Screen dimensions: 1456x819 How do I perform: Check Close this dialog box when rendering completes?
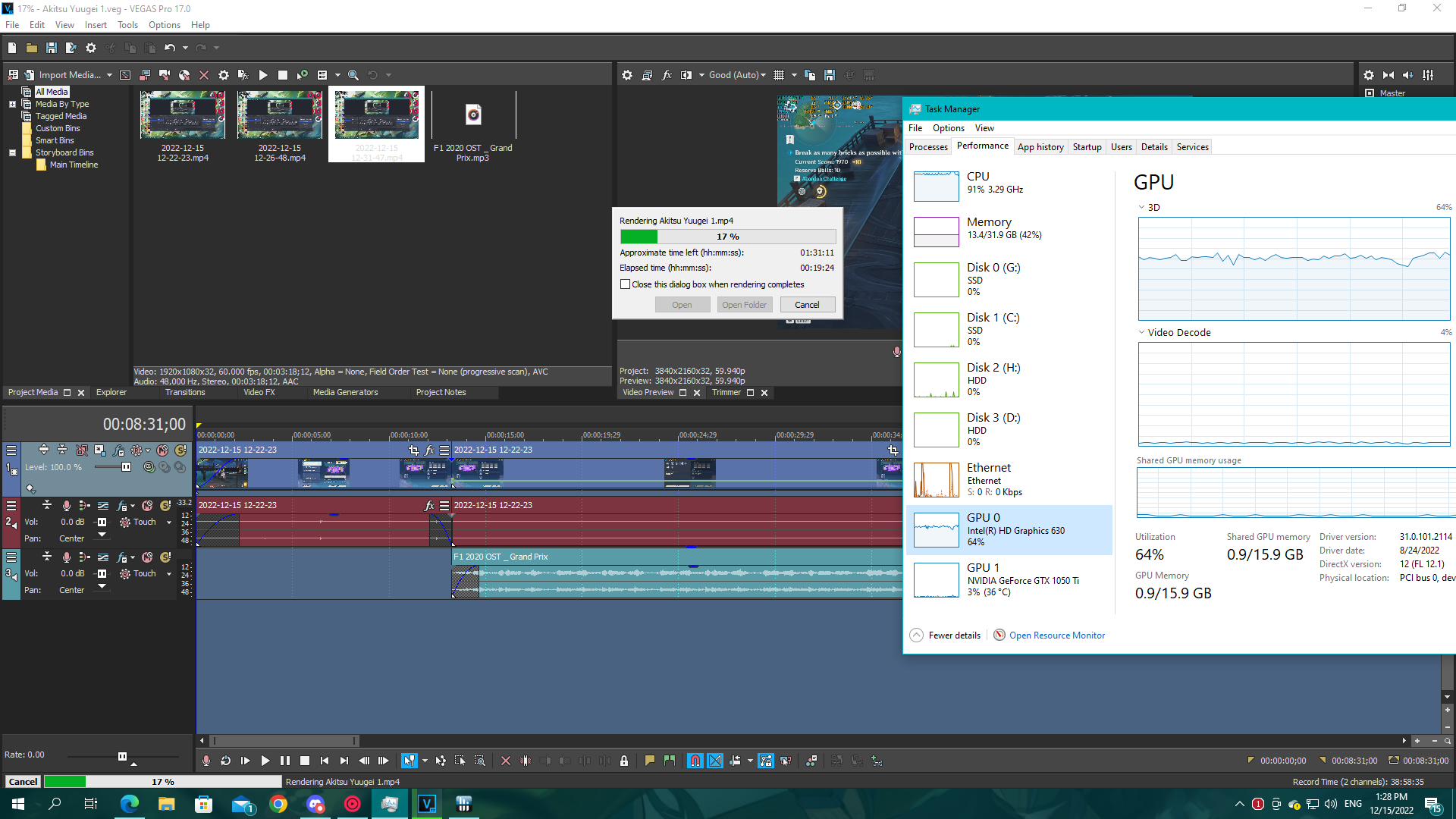[x=626, y=284]
